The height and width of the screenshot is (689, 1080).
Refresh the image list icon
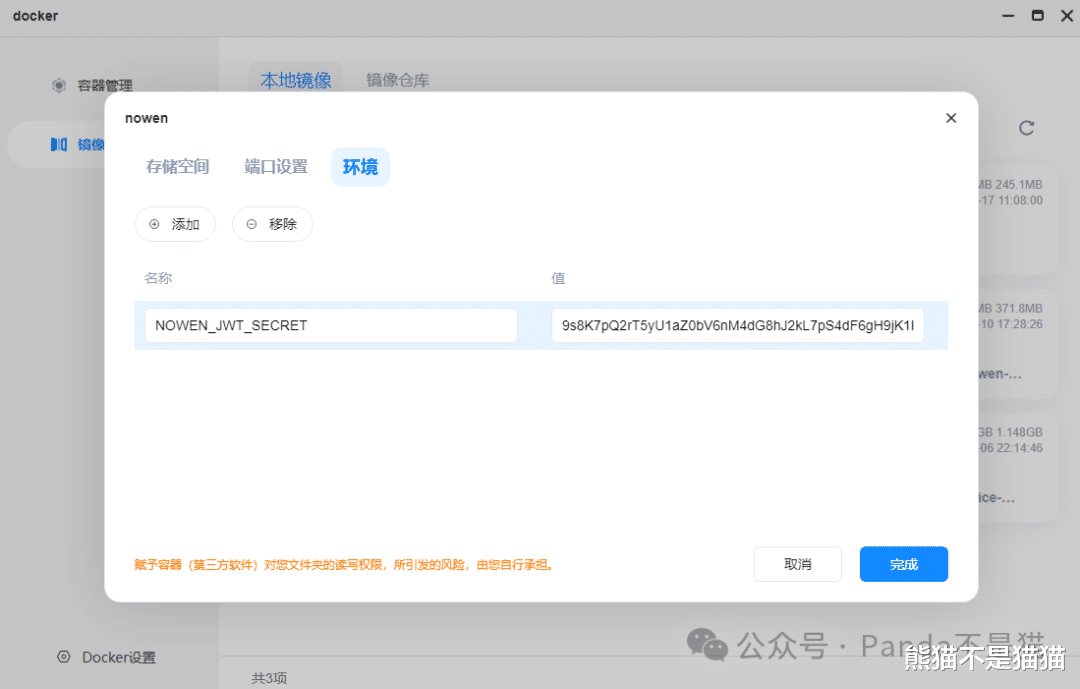pyautogui.click(x=1026, y=128)
